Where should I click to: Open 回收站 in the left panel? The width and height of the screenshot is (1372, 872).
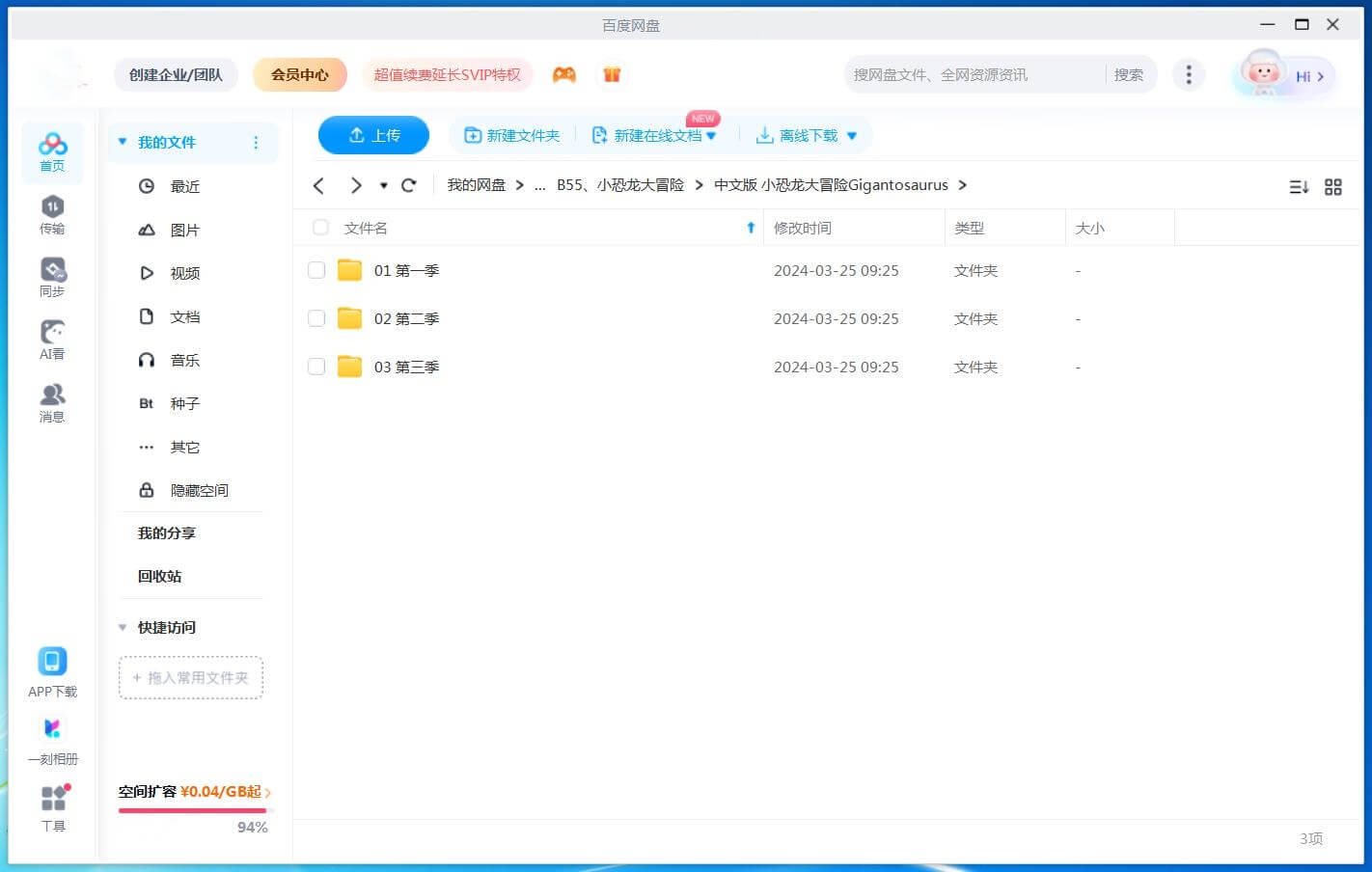point(159,576)
